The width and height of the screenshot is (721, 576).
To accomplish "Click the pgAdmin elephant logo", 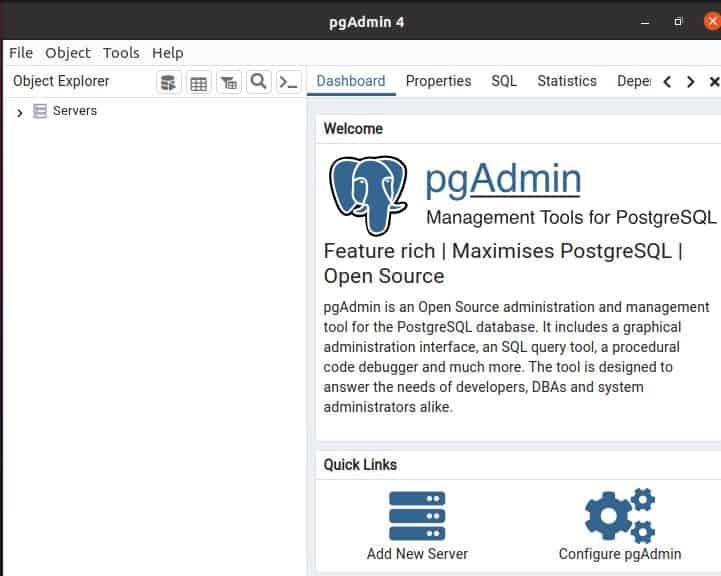I will (368, 195).
